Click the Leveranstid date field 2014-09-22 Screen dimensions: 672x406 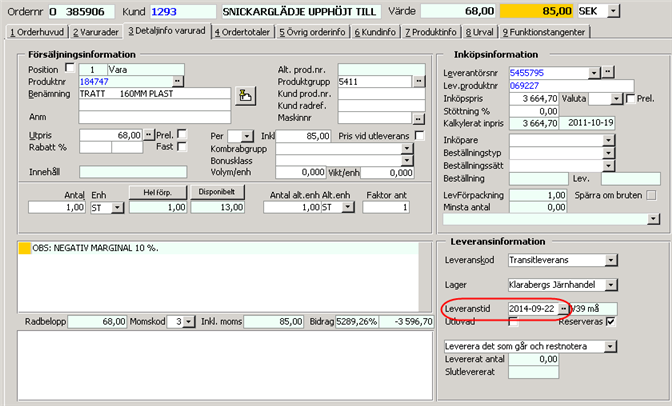coord(534,309)
